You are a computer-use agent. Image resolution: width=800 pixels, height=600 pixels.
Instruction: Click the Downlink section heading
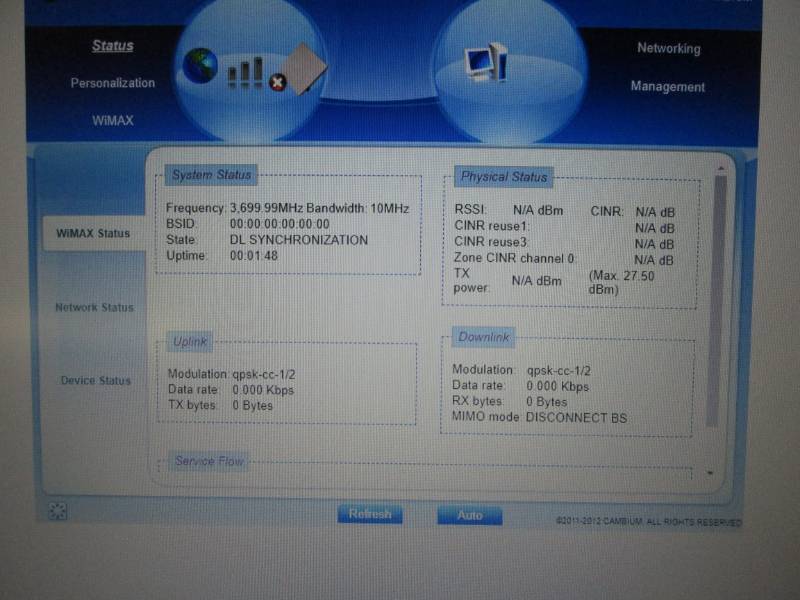[483, 337]
